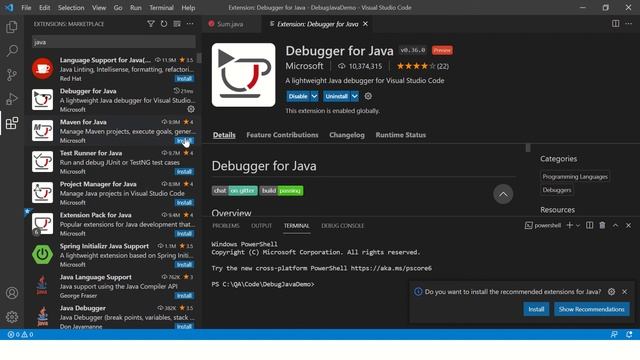
Task: Switch to Problems panel tab
Action: pyautogui.click(x=226, y=226)
